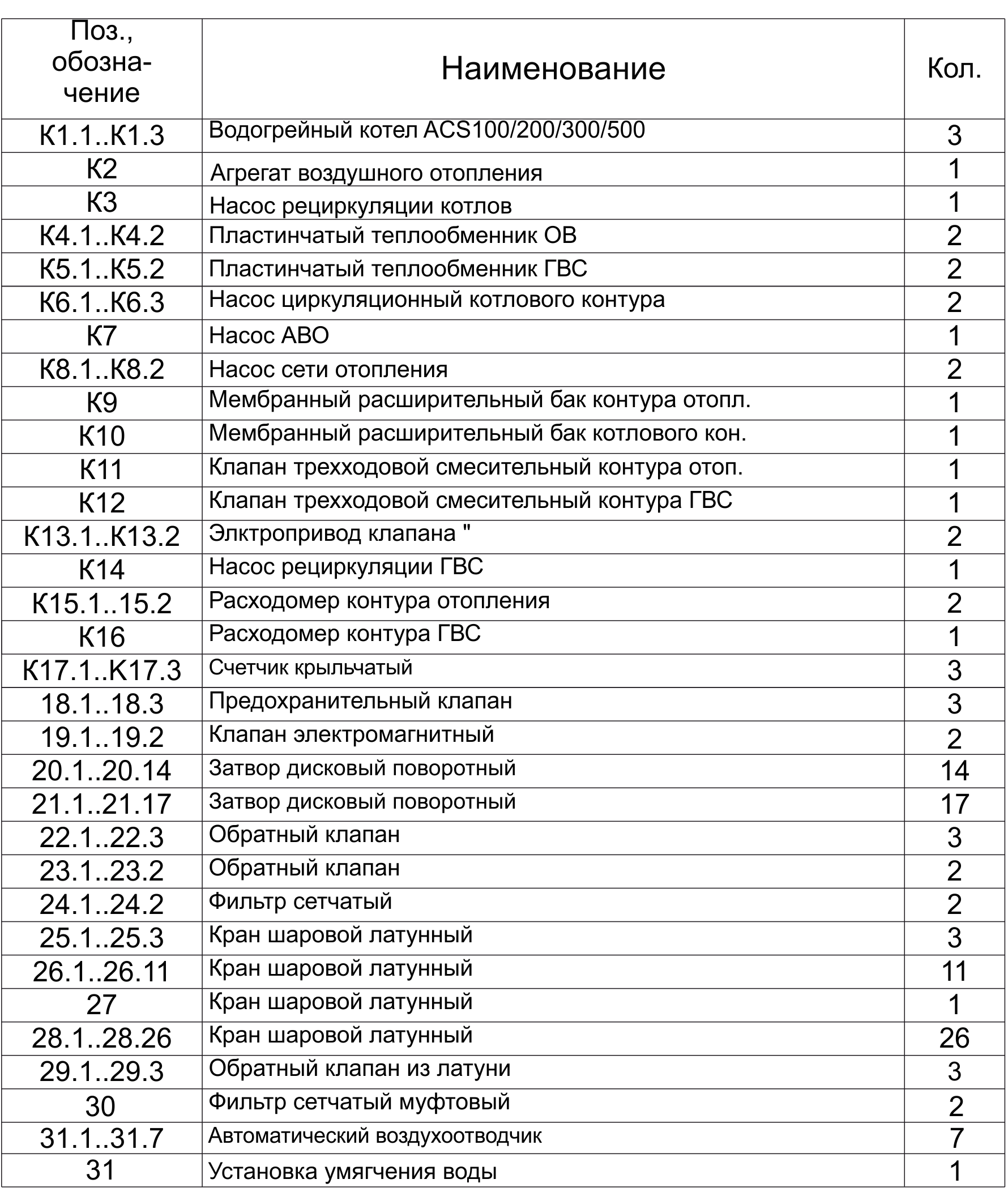The image size is (1008, 1192).
Task: Select position cell 'К9'
Action: (x=102, y=403)
